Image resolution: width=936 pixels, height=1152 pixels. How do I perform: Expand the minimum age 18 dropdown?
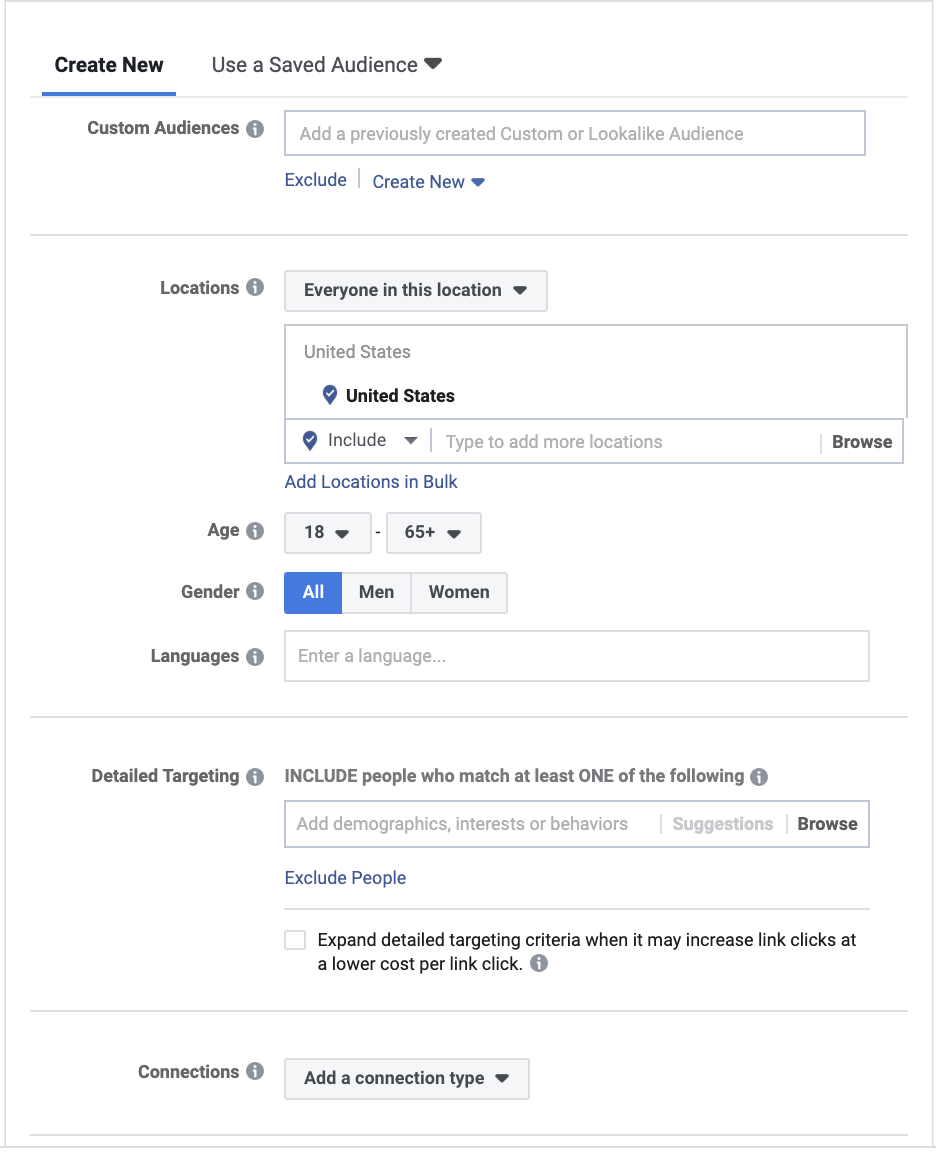328,532
